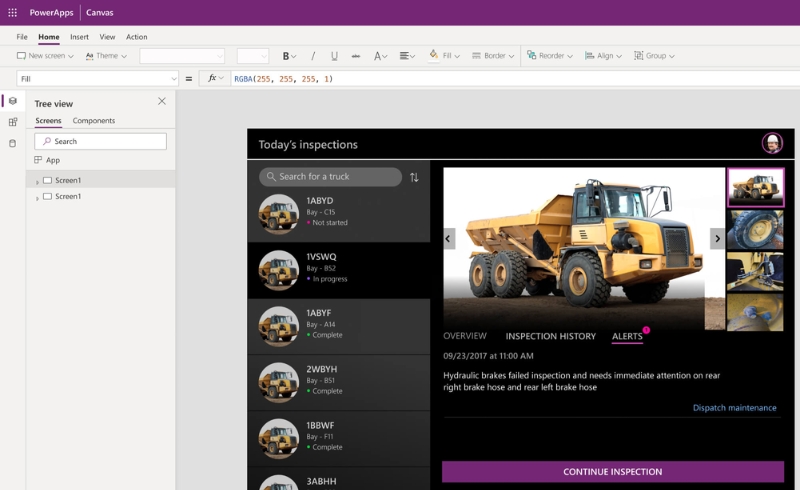The width and height of the screenshot is (800, 490).
Task: Select truck 1ABYF in list
Action: (339, 326)
